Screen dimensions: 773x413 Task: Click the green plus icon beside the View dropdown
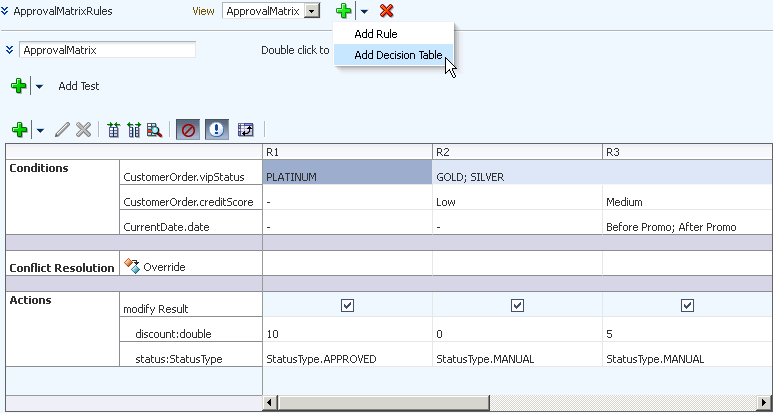[344, 10]
